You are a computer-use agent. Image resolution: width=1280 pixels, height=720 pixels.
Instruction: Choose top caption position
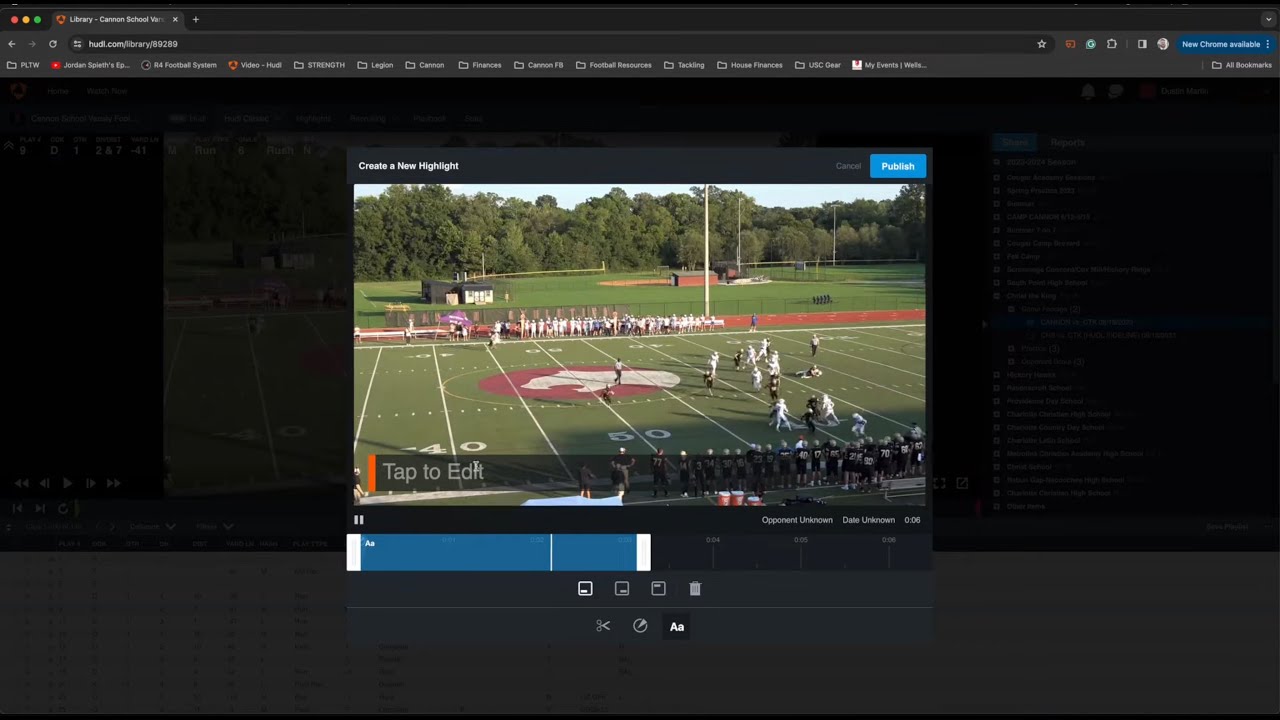[x=658, y=589]
